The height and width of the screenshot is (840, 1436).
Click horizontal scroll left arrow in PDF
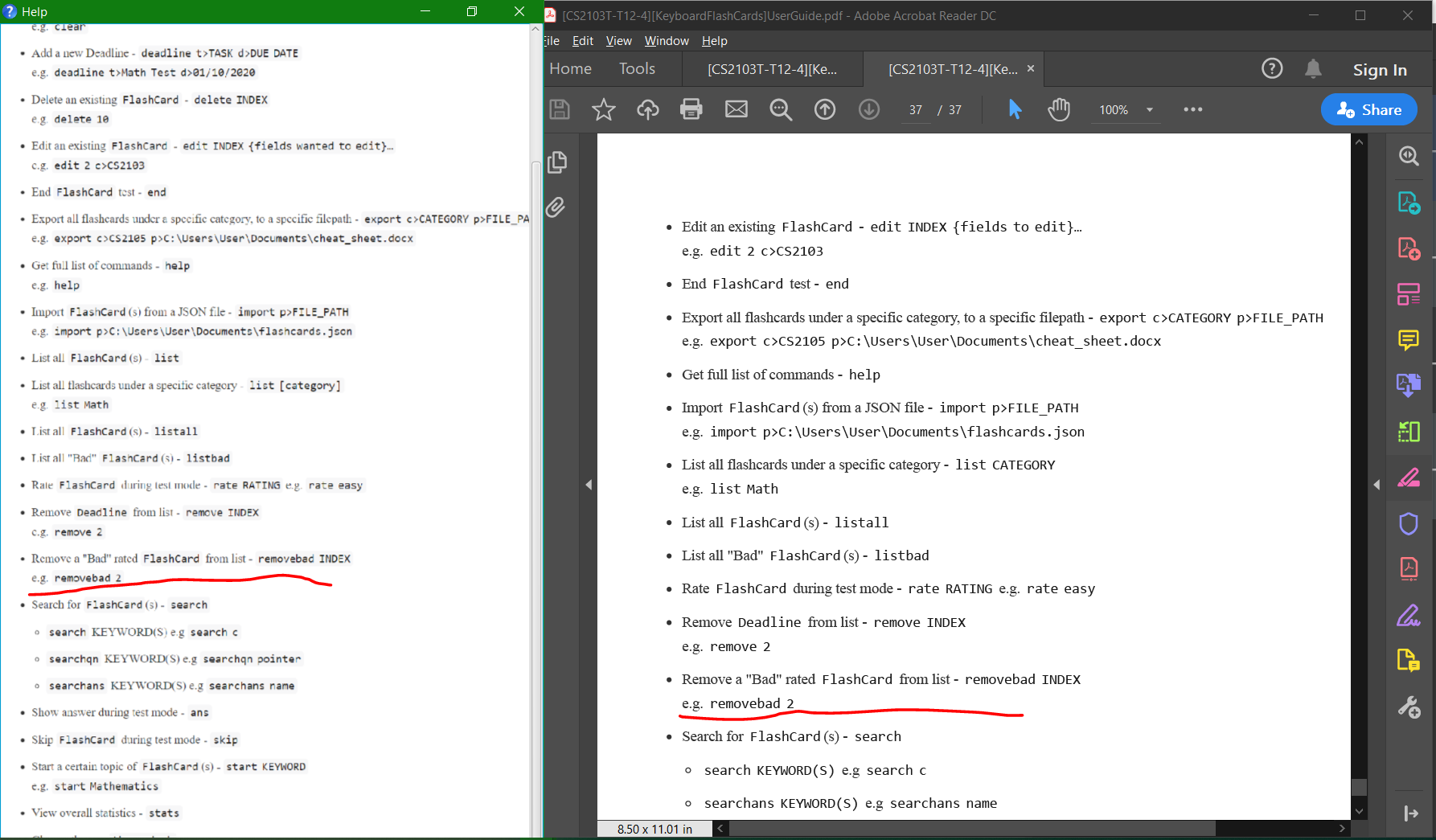tap(720, 829)
